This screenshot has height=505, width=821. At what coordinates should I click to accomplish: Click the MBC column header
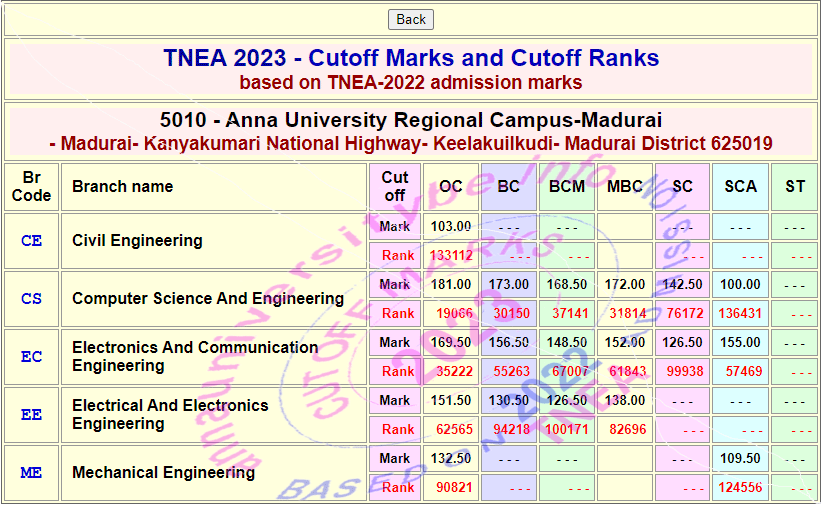pos(625,186)
